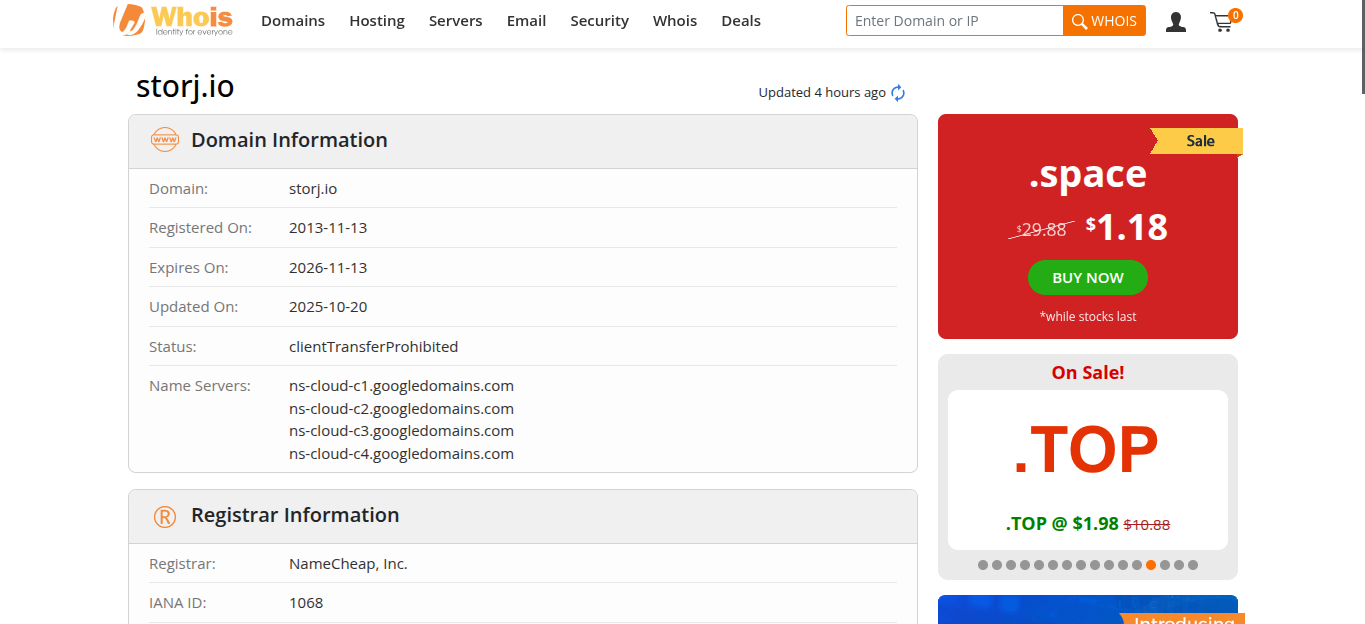The height and width of the screenshot is (624, 1365).
Task: Refresh the whois record with the reload icon
Action: (x=898, y=93)
